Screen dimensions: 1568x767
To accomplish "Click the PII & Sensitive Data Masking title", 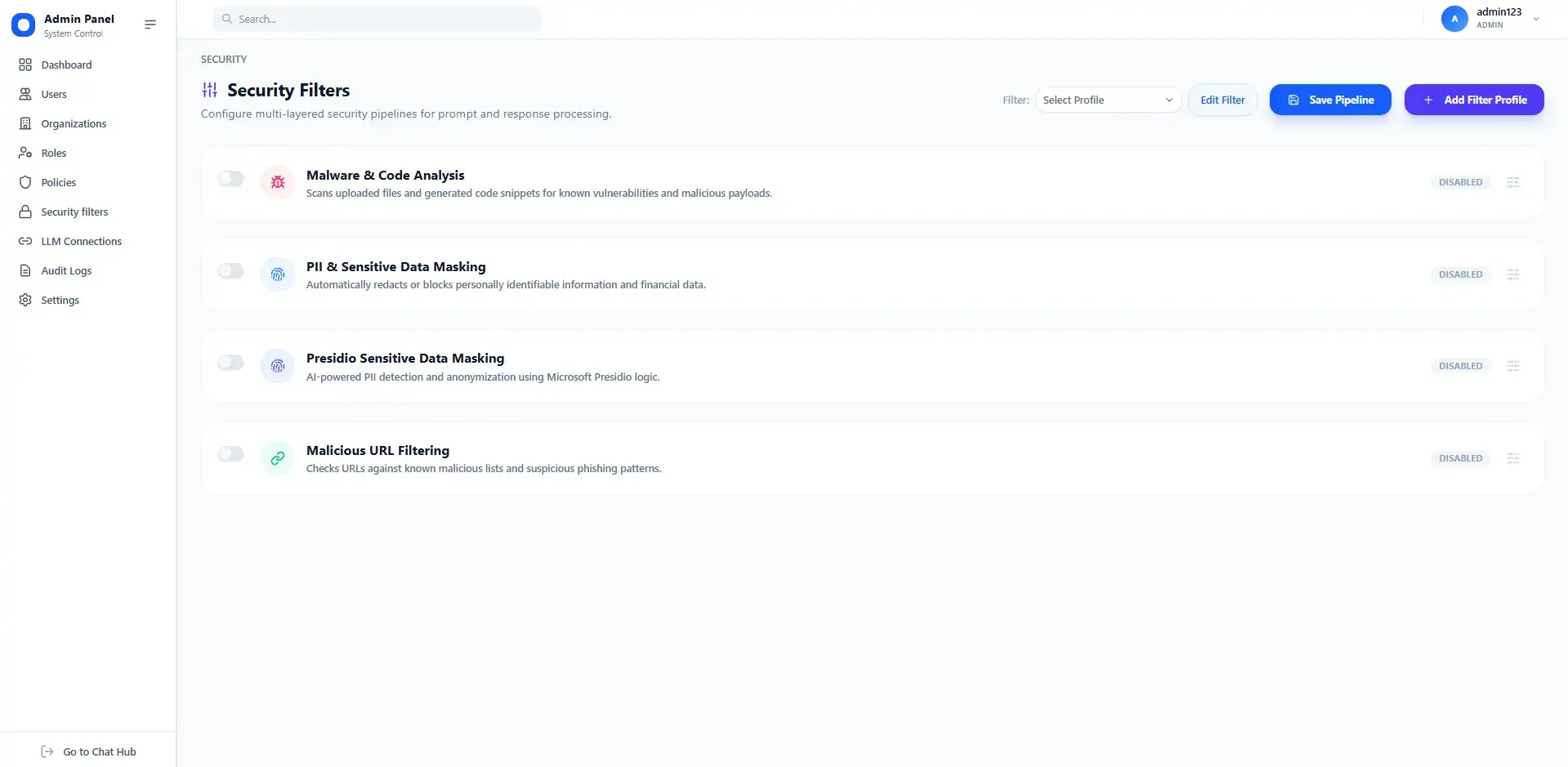I will click(395, 266).
